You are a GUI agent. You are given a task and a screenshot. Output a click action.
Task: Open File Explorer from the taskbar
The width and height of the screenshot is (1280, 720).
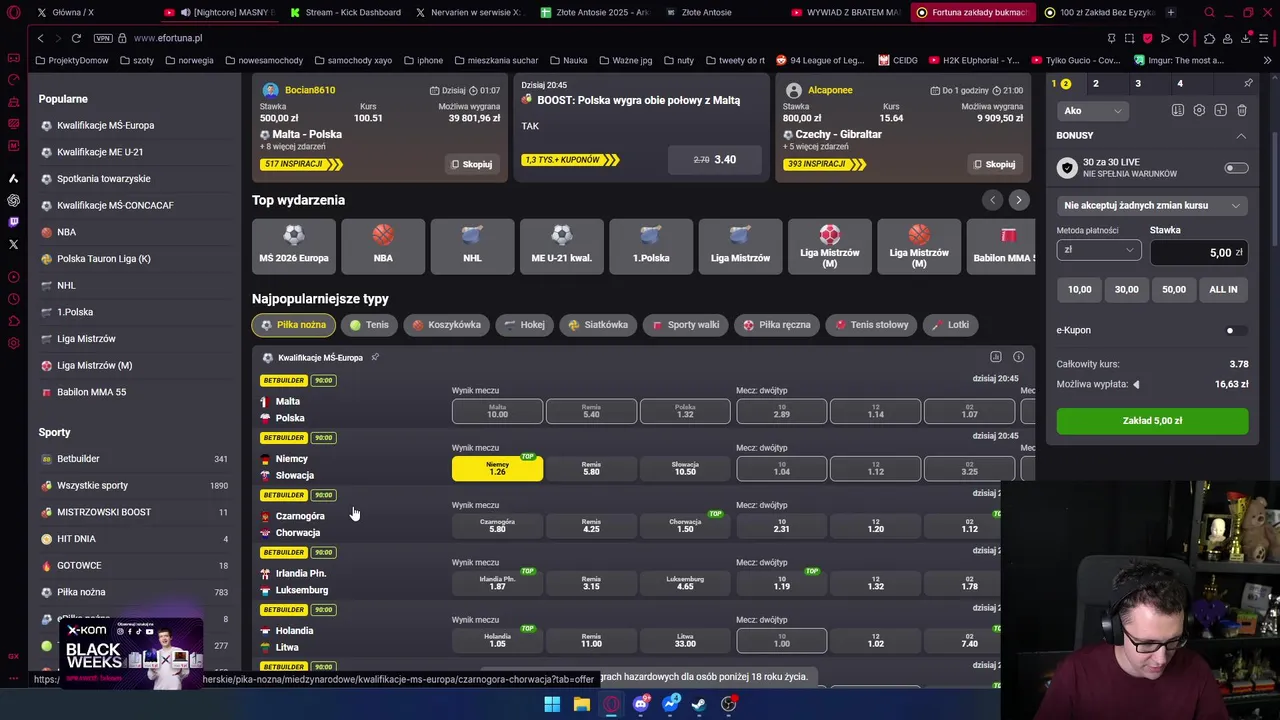click(582, 704)
